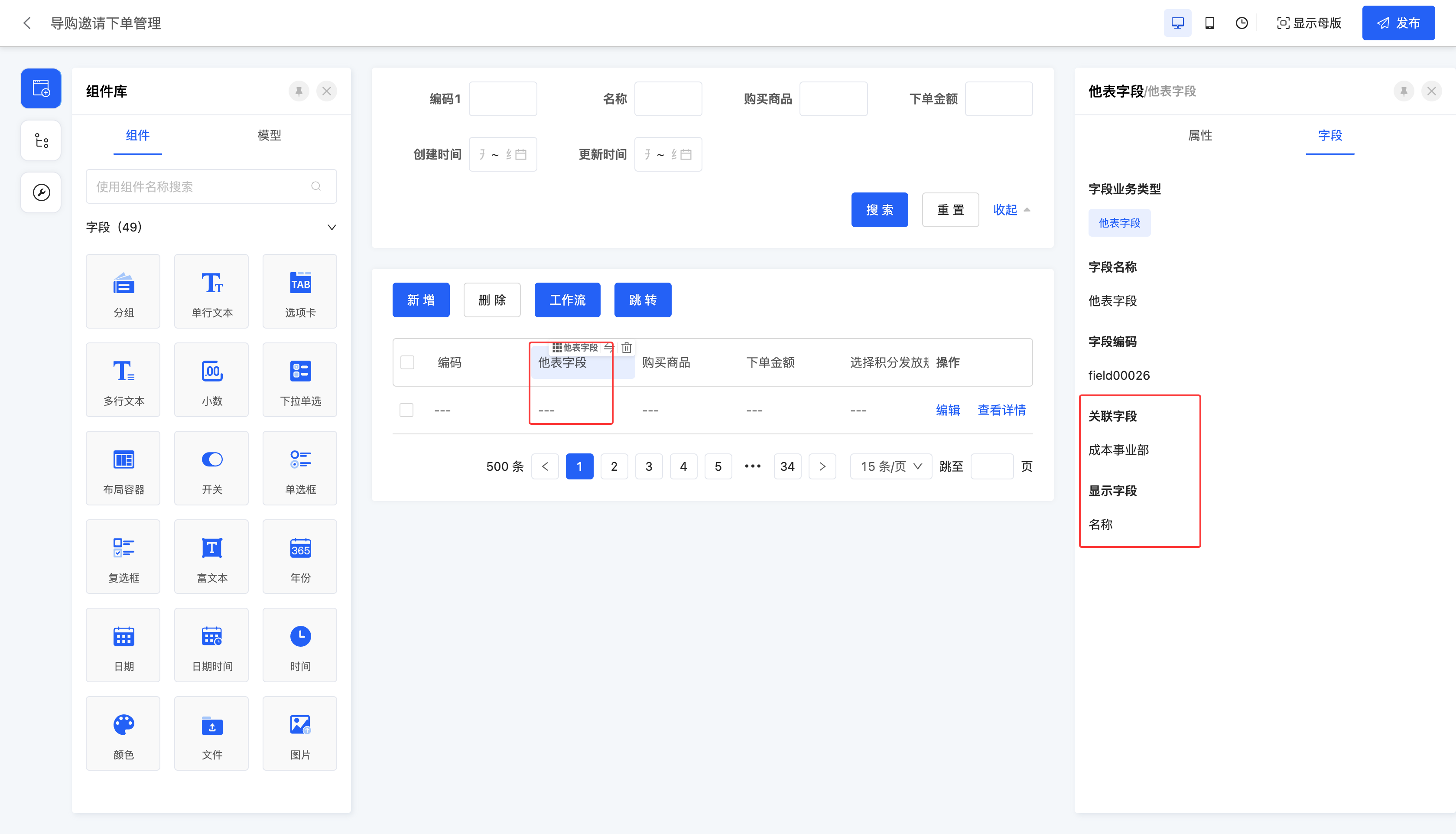Tick the first data row checkbox

[x=406, y=410]
